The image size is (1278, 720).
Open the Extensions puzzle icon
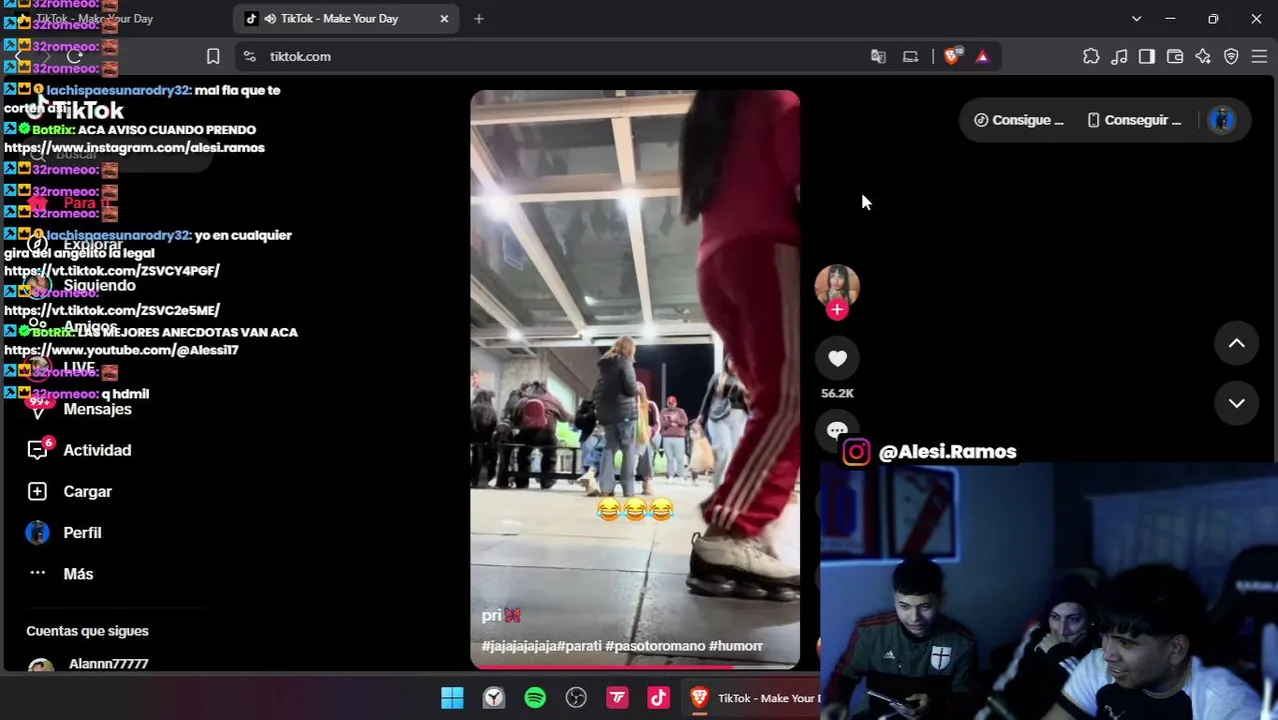point(1091,57)
